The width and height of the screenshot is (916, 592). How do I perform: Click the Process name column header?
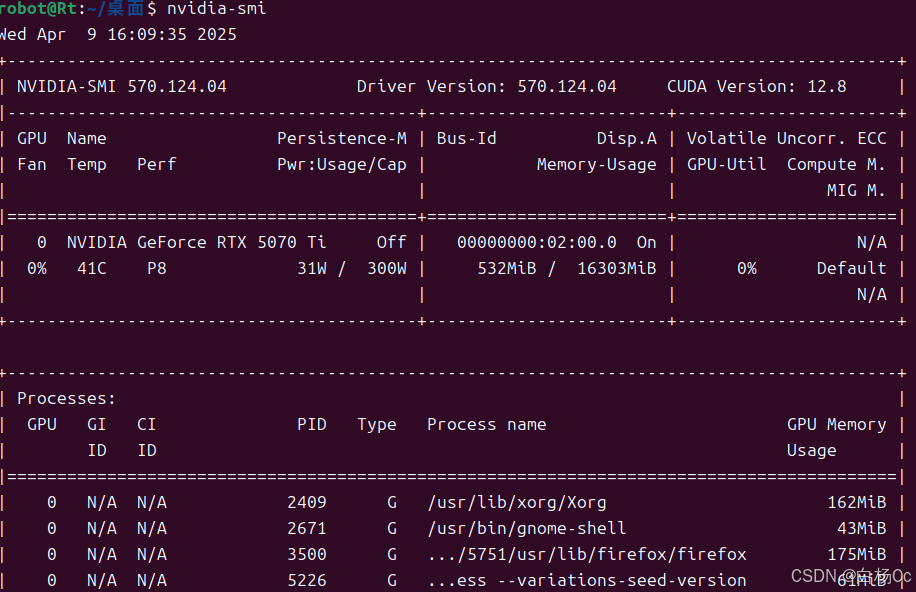(x=487, y=424)
